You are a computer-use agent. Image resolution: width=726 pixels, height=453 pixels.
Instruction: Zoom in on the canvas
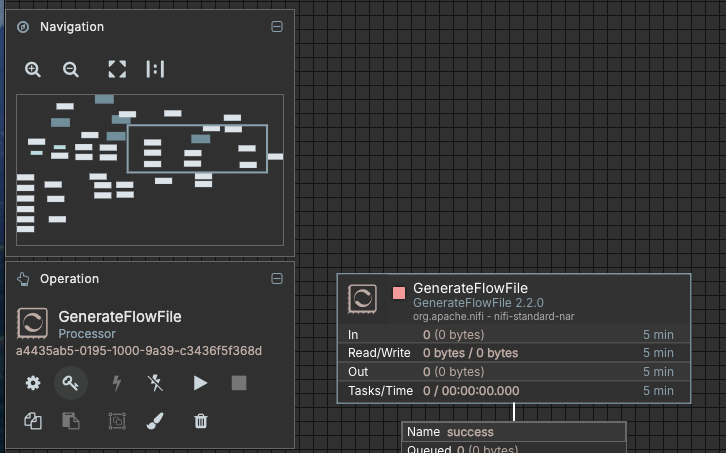(x=33, y=69)
